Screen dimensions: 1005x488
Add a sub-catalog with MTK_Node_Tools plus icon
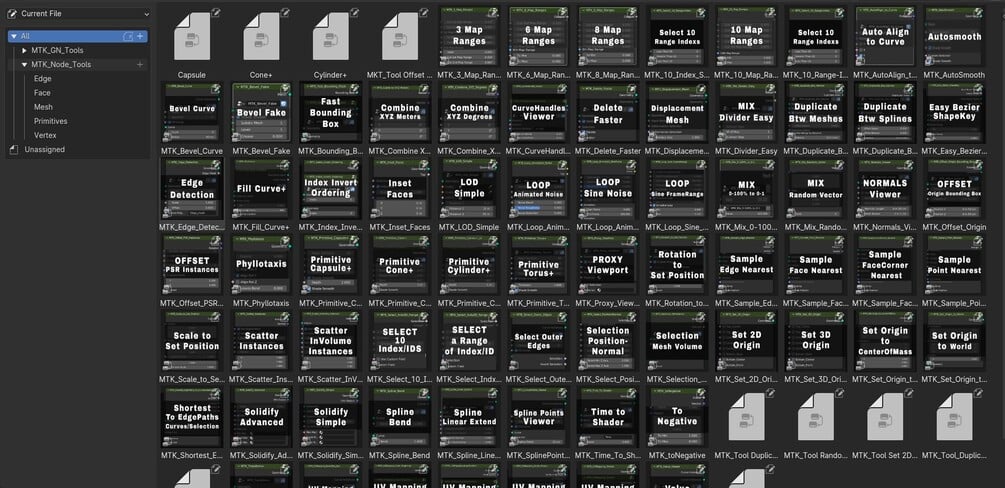(x=140, y=65)
